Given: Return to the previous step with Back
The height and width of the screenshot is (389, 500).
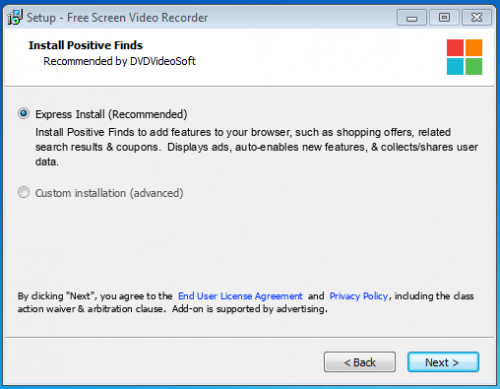Looking at the screenshot, I should pos(360,362).
